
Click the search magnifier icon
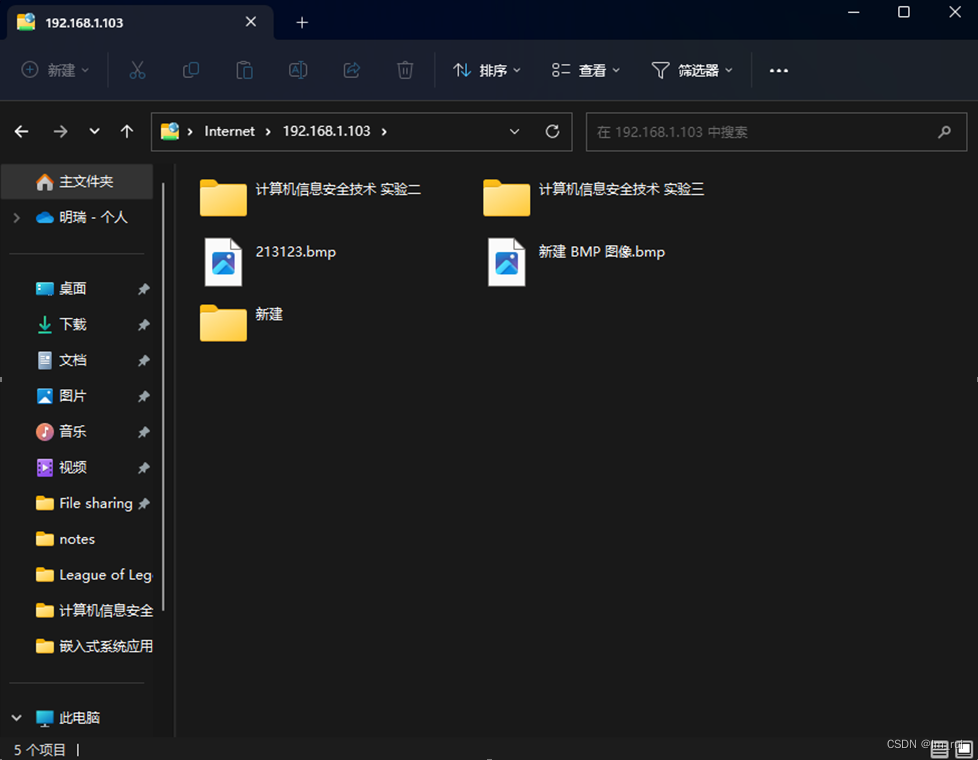coord(944,132)
